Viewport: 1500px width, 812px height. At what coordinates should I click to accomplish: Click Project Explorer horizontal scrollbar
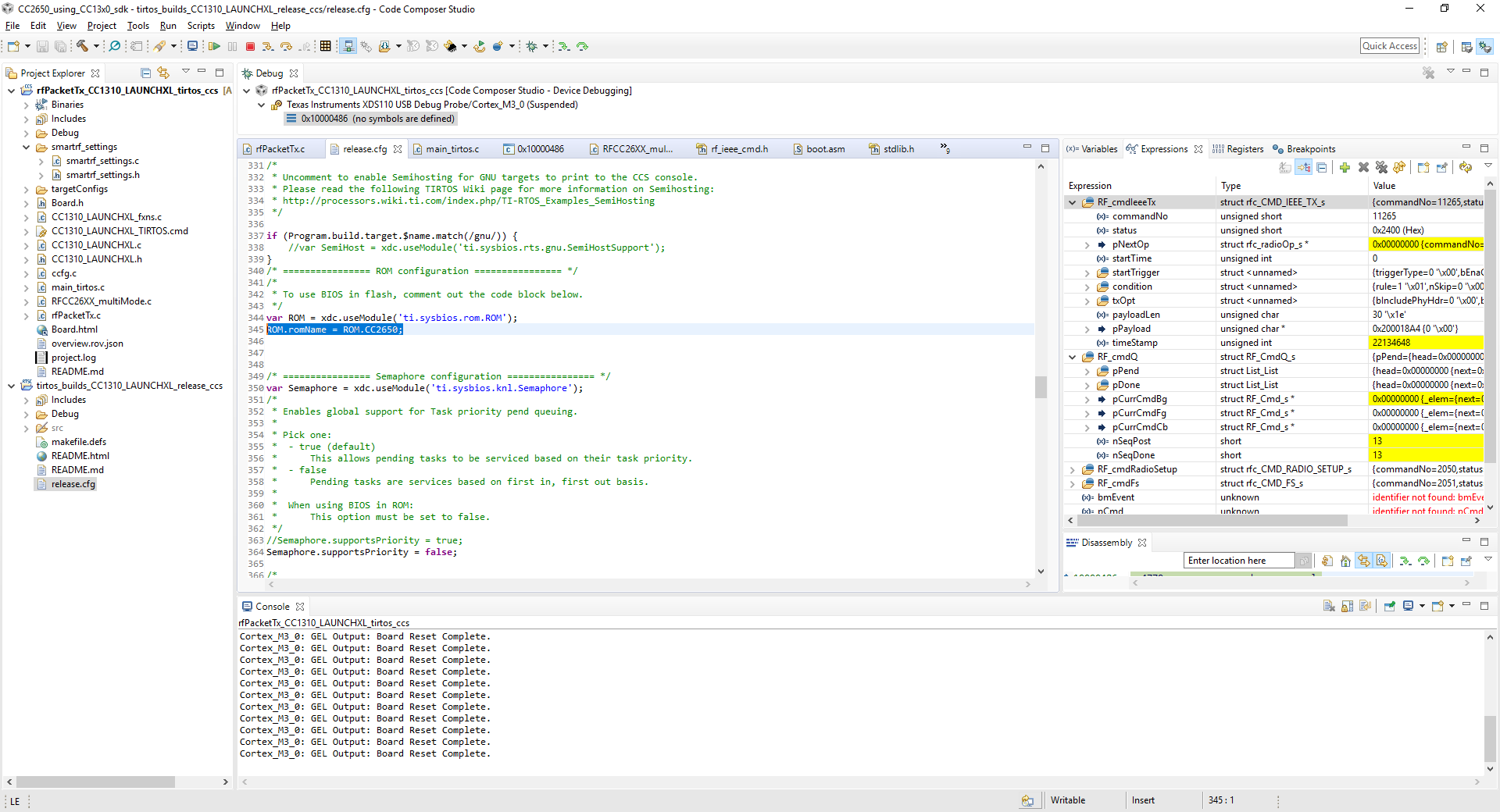click(x=95, y=782)
